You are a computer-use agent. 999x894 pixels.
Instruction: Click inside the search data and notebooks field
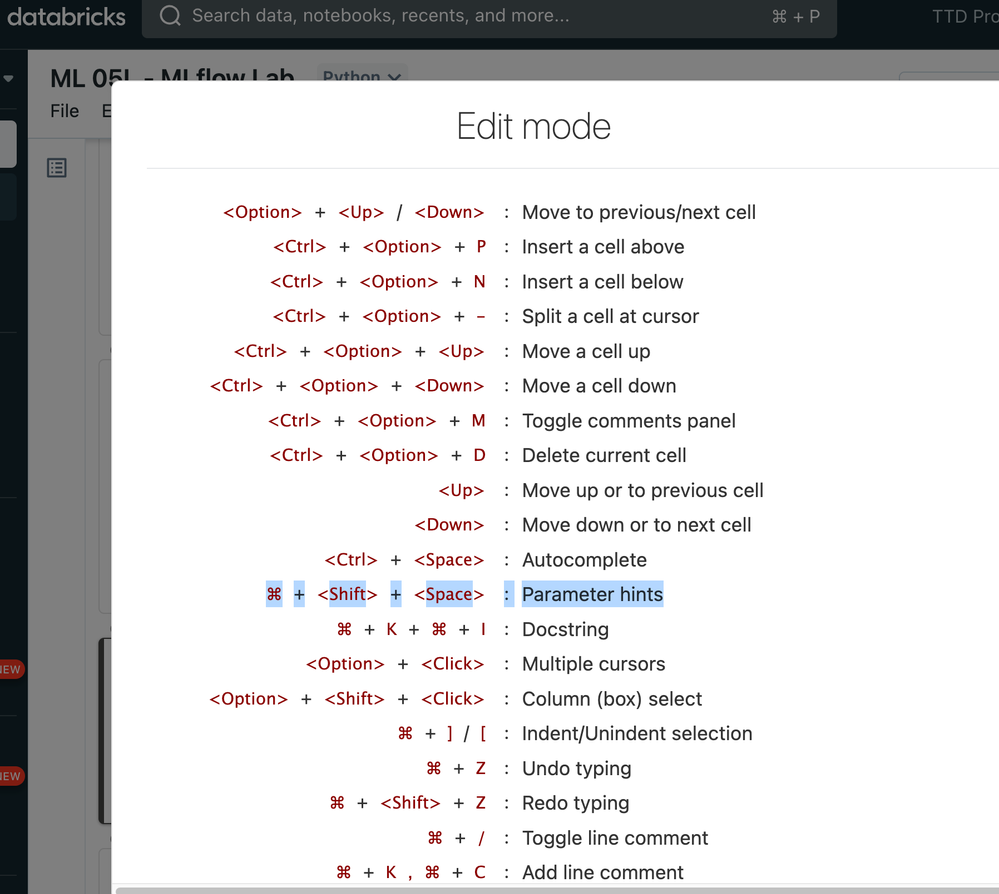[400, 16]
